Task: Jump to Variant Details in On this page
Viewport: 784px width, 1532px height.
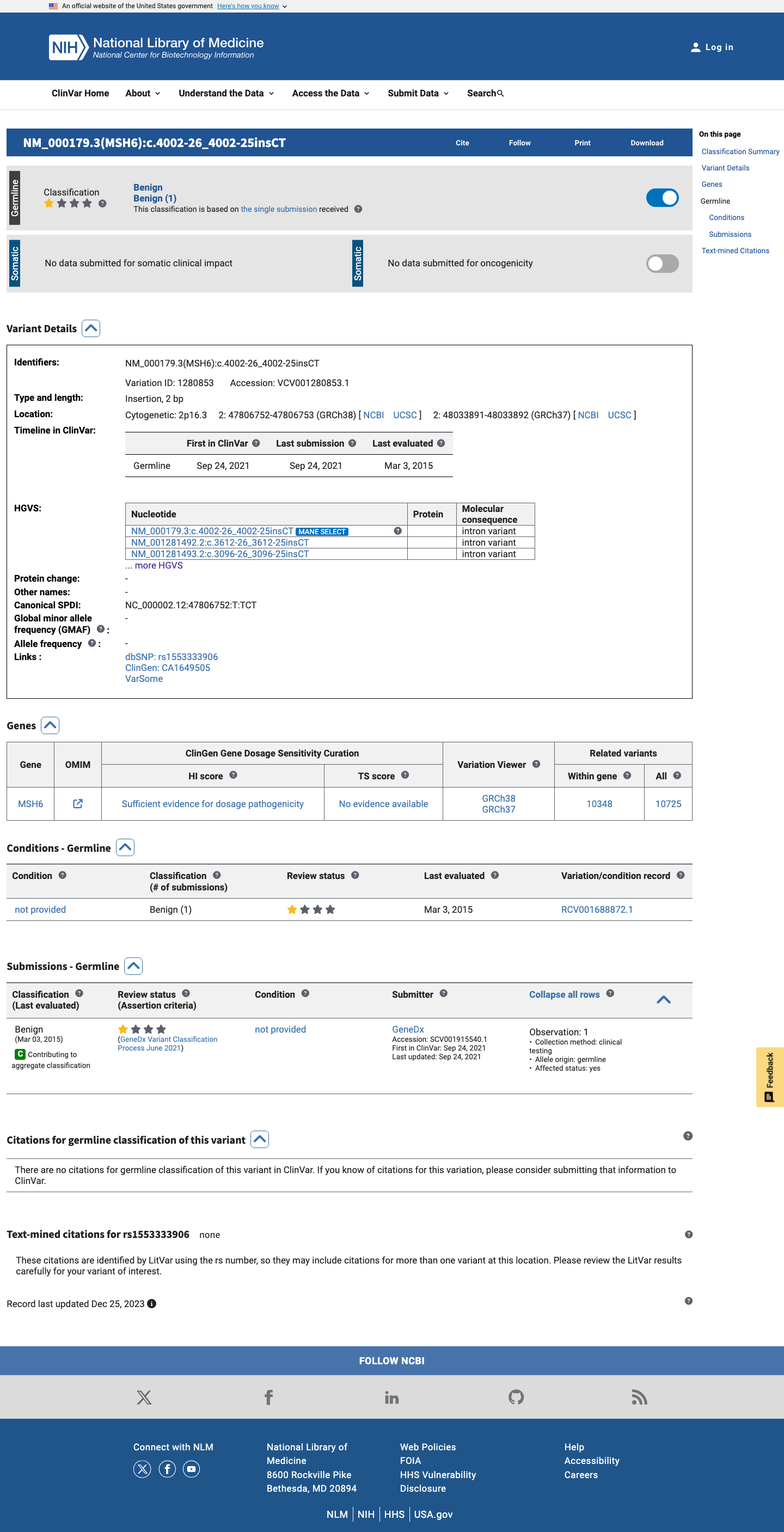Action: pos(725,168)
